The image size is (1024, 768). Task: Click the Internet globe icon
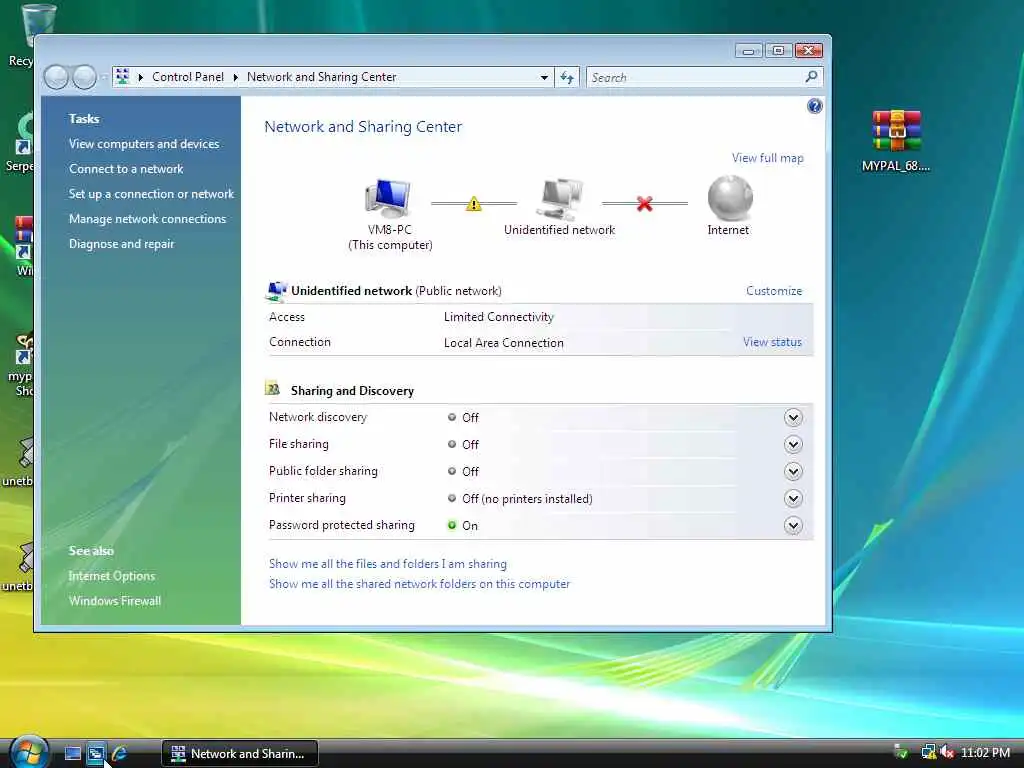[729, 198]
